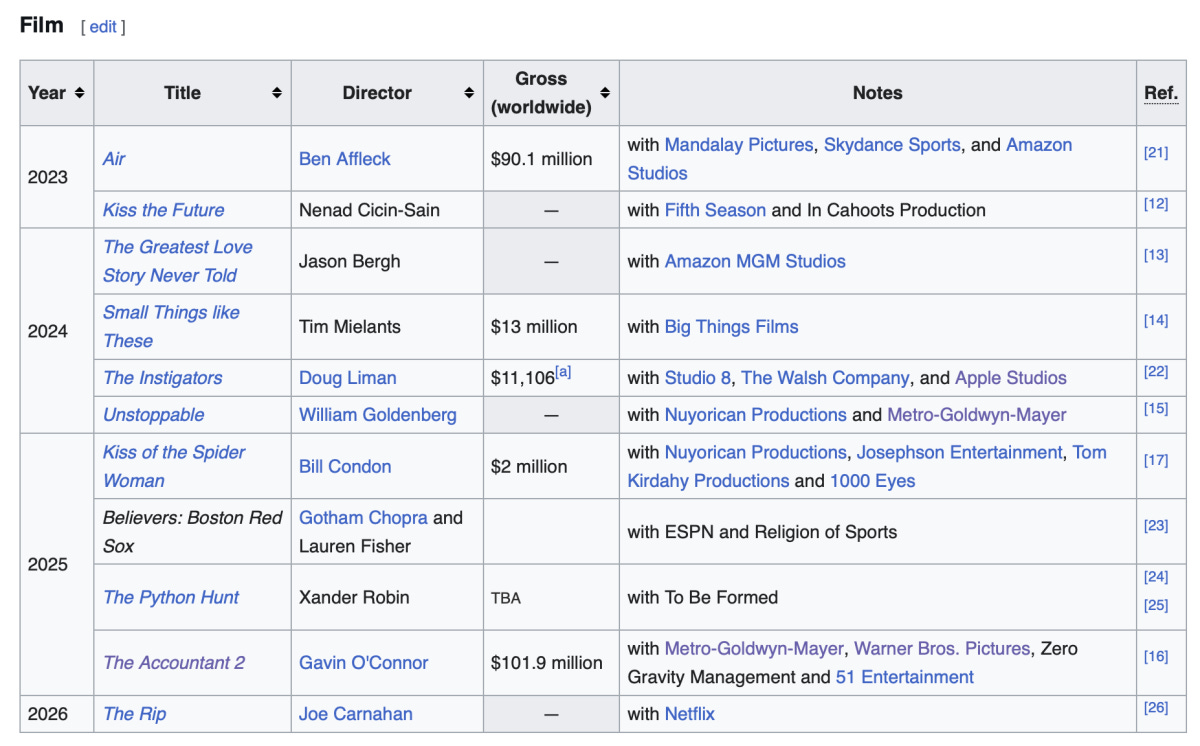Open Bill Condon director link
The width and height of the screenshot is (1200, 746).
(345, 467)
